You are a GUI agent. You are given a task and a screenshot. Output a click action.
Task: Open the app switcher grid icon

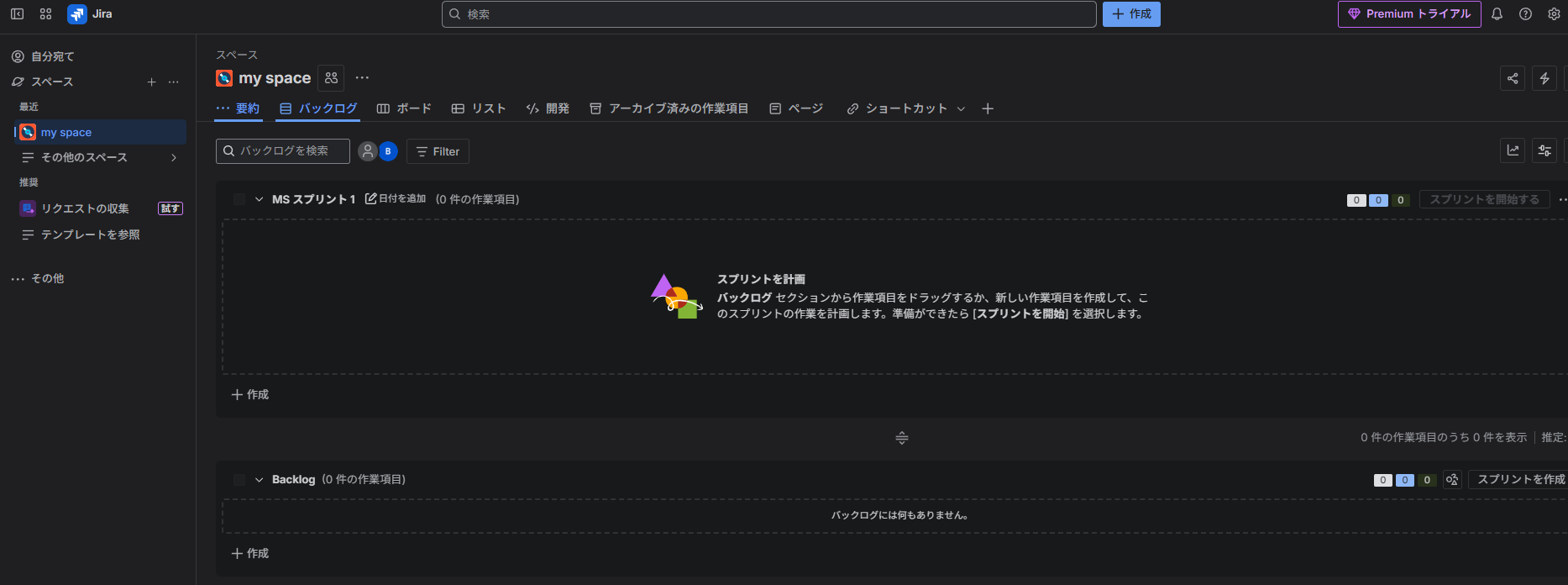46,14
